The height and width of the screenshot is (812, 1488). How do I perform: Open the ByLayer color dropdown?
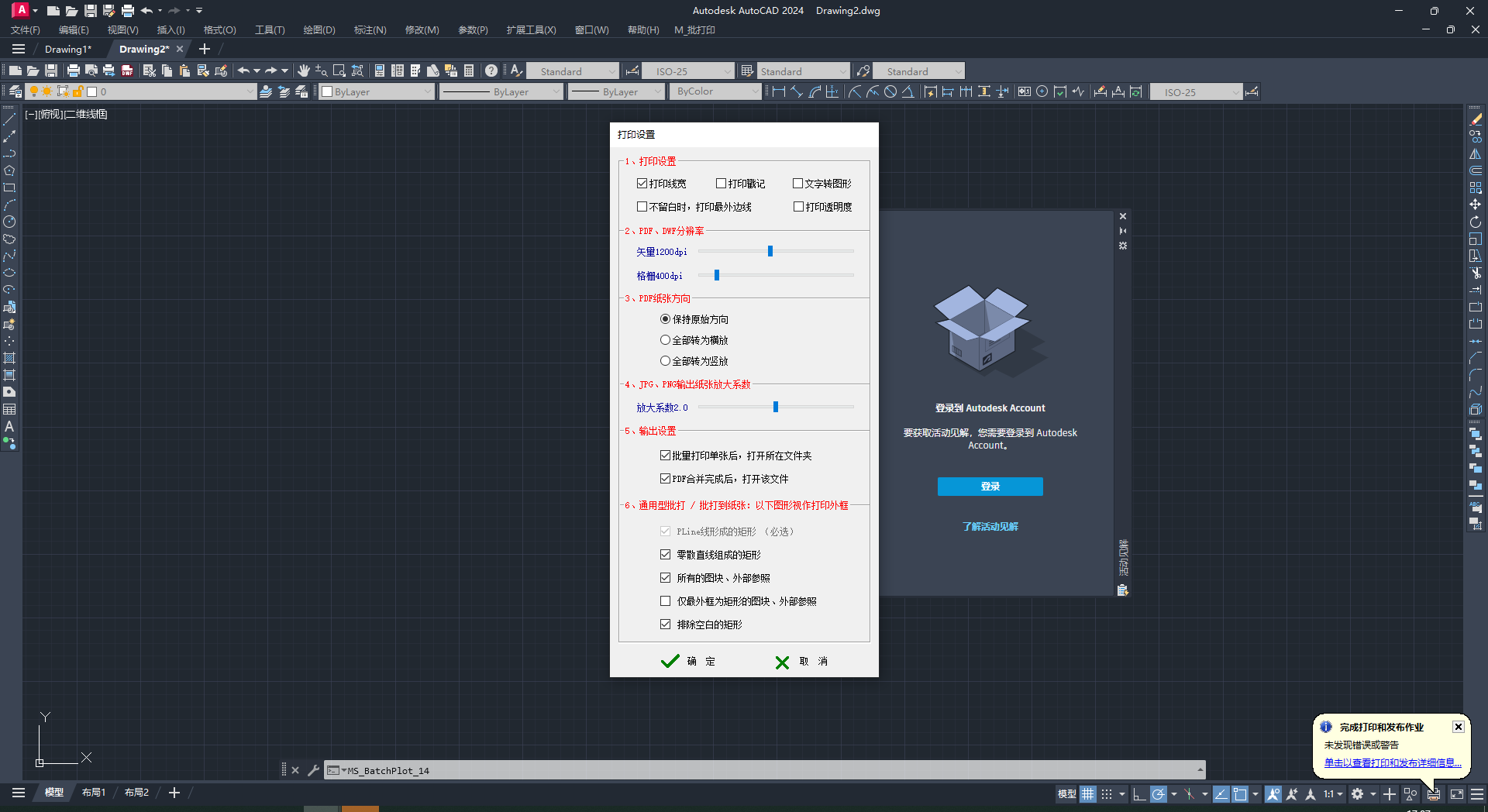(x=377, y=91)
